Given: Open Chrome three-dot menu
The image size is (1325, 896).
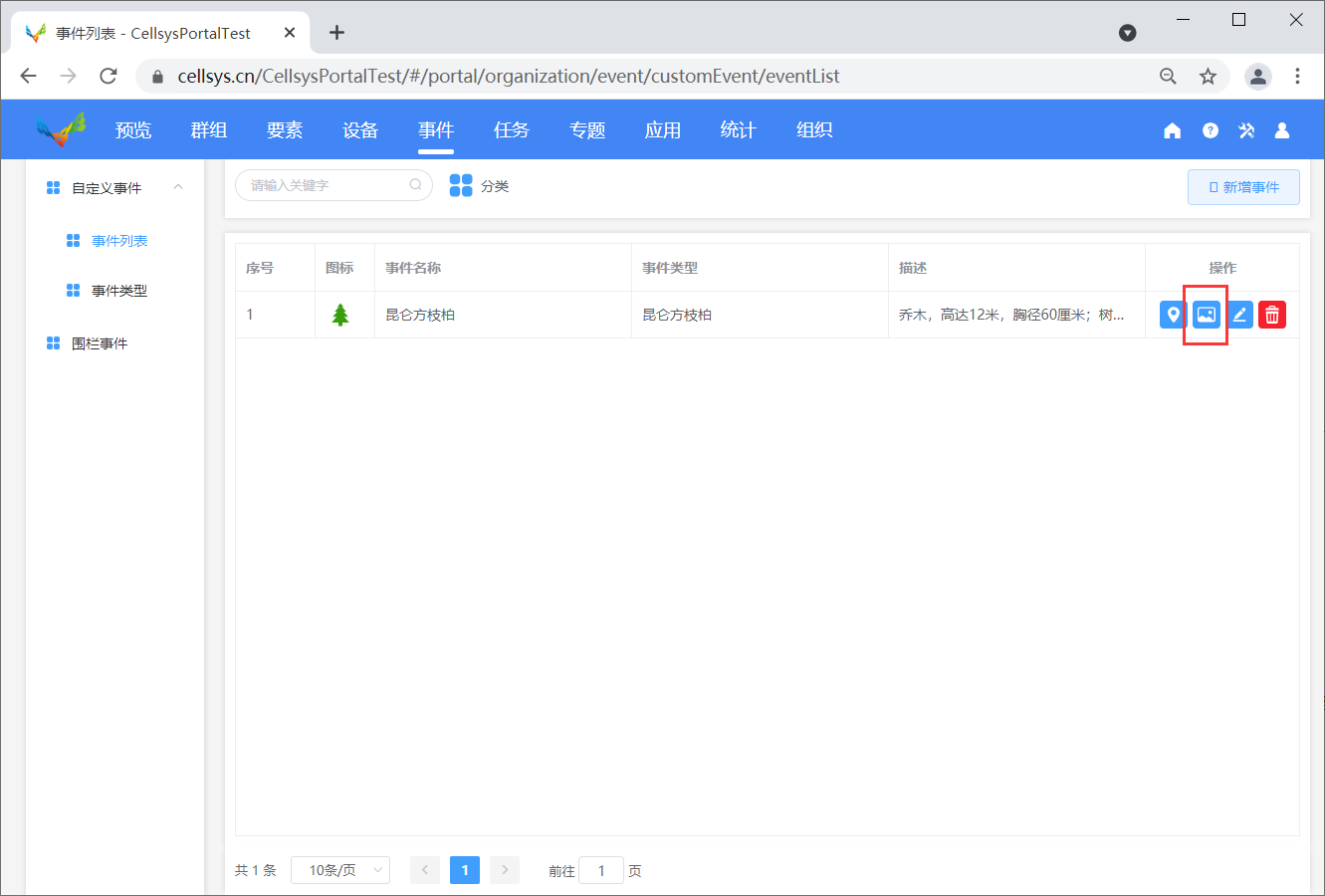Looking at the screenshot, I should (x=1297, y=76).
